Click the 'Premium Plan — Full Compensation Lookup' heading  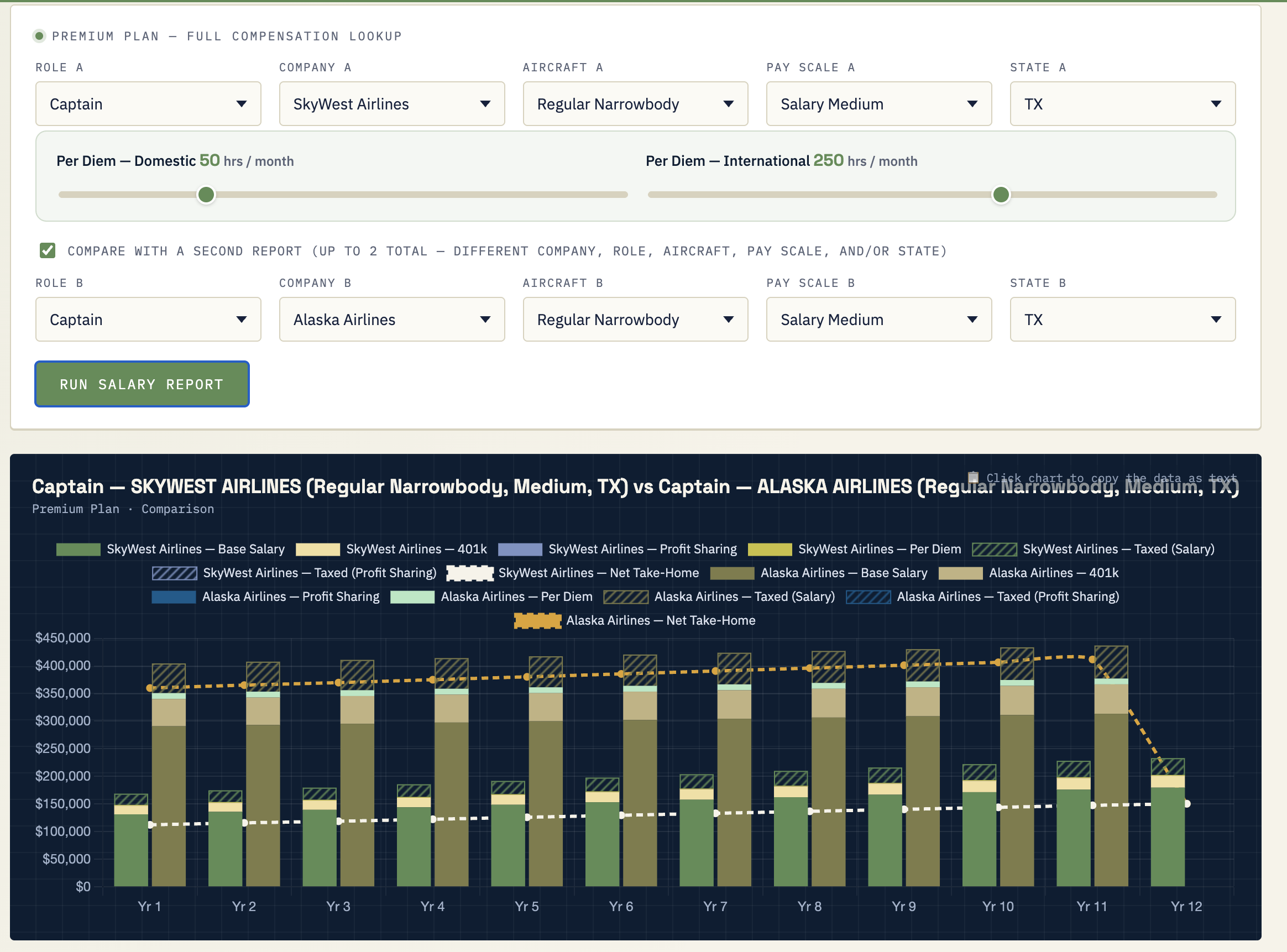click(227, 36)
